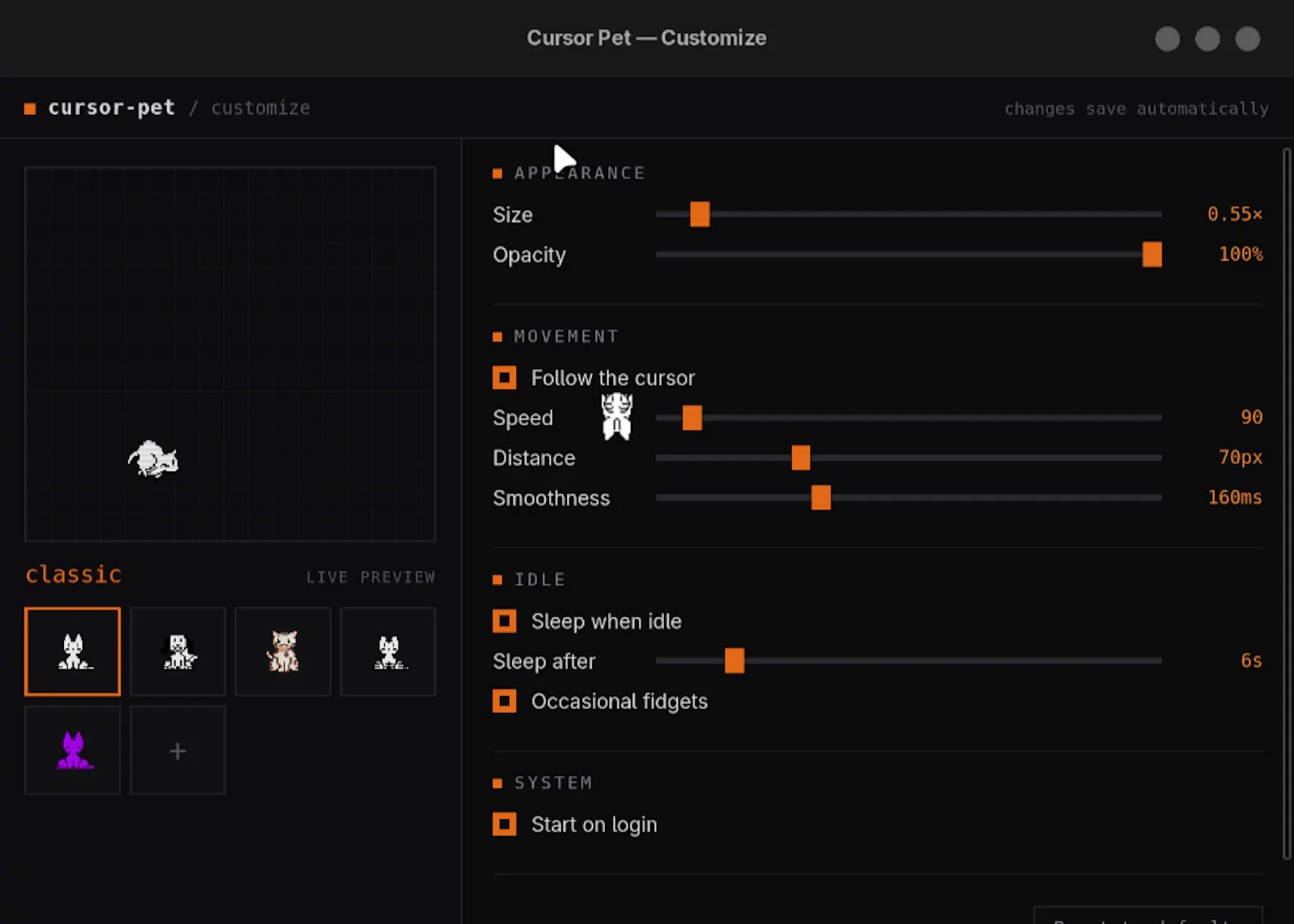Click the cursor-pet breadcrumb title
This screenshot has height=924, width=1294.
point(112,108)
